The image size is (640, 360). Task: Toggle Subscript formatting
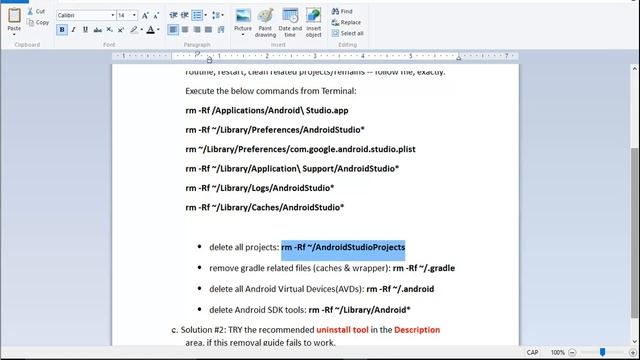click(x=109, y=29)
